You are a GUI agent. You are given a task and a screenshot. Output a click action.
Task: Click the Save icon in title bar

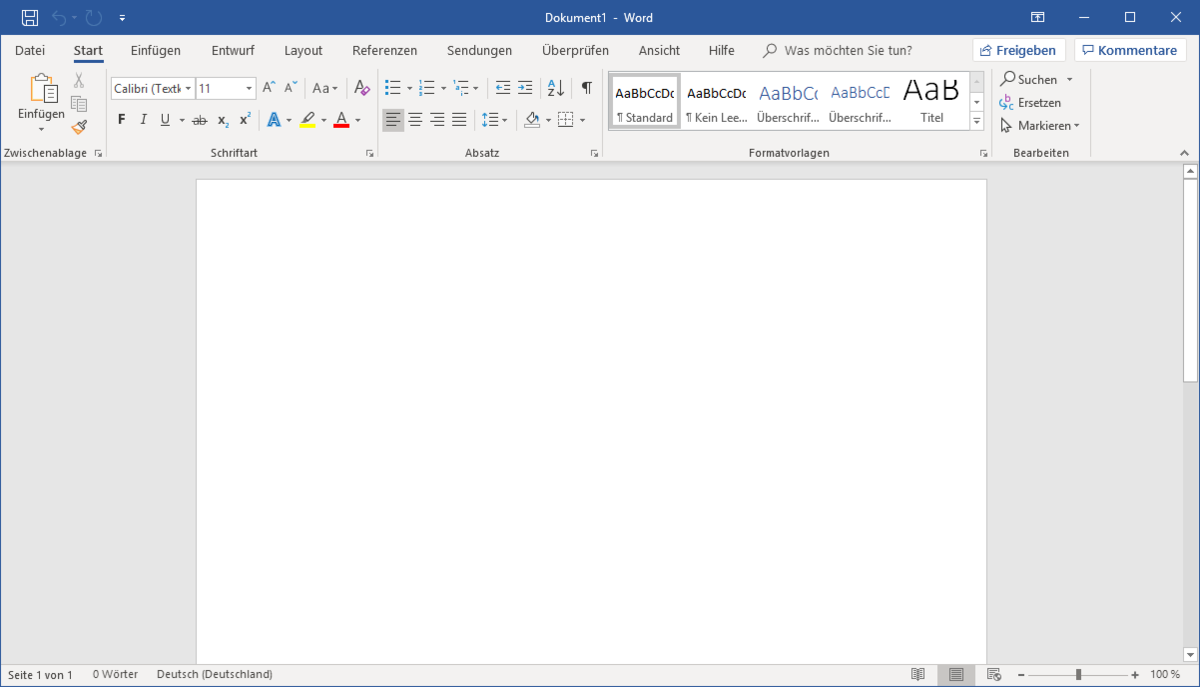coord(30,17)
